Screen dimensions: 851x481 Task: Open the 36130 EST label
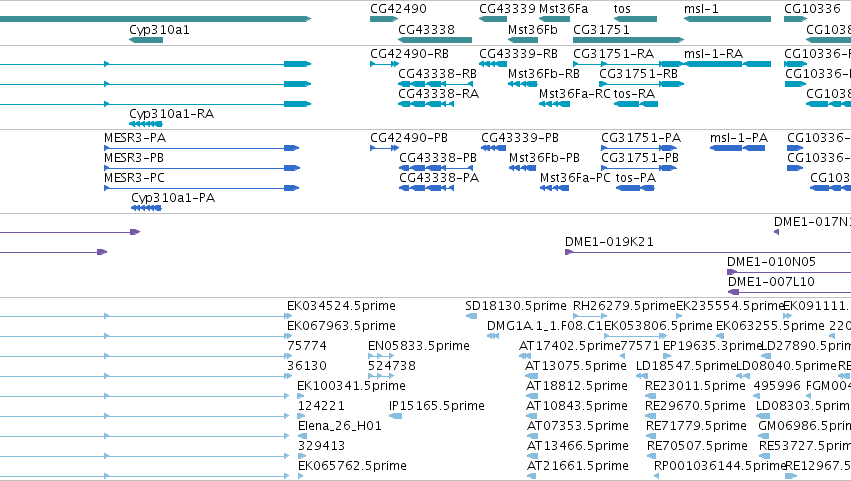tap(307, 366)
